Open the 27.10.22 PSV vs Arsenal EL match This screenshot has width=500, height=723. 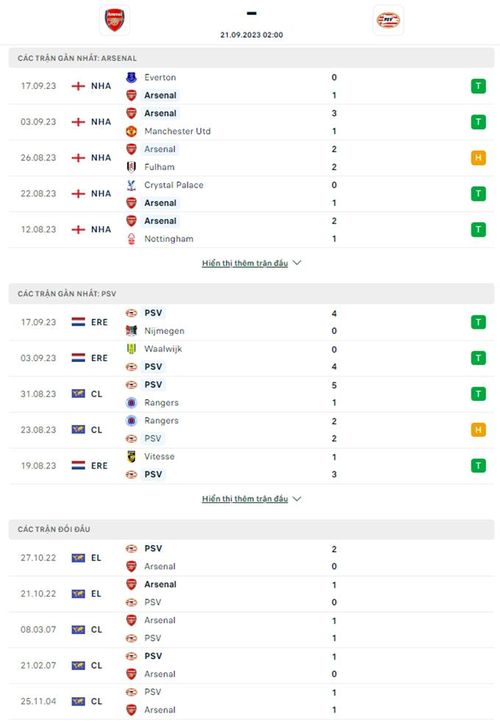[x=251, y=558]
